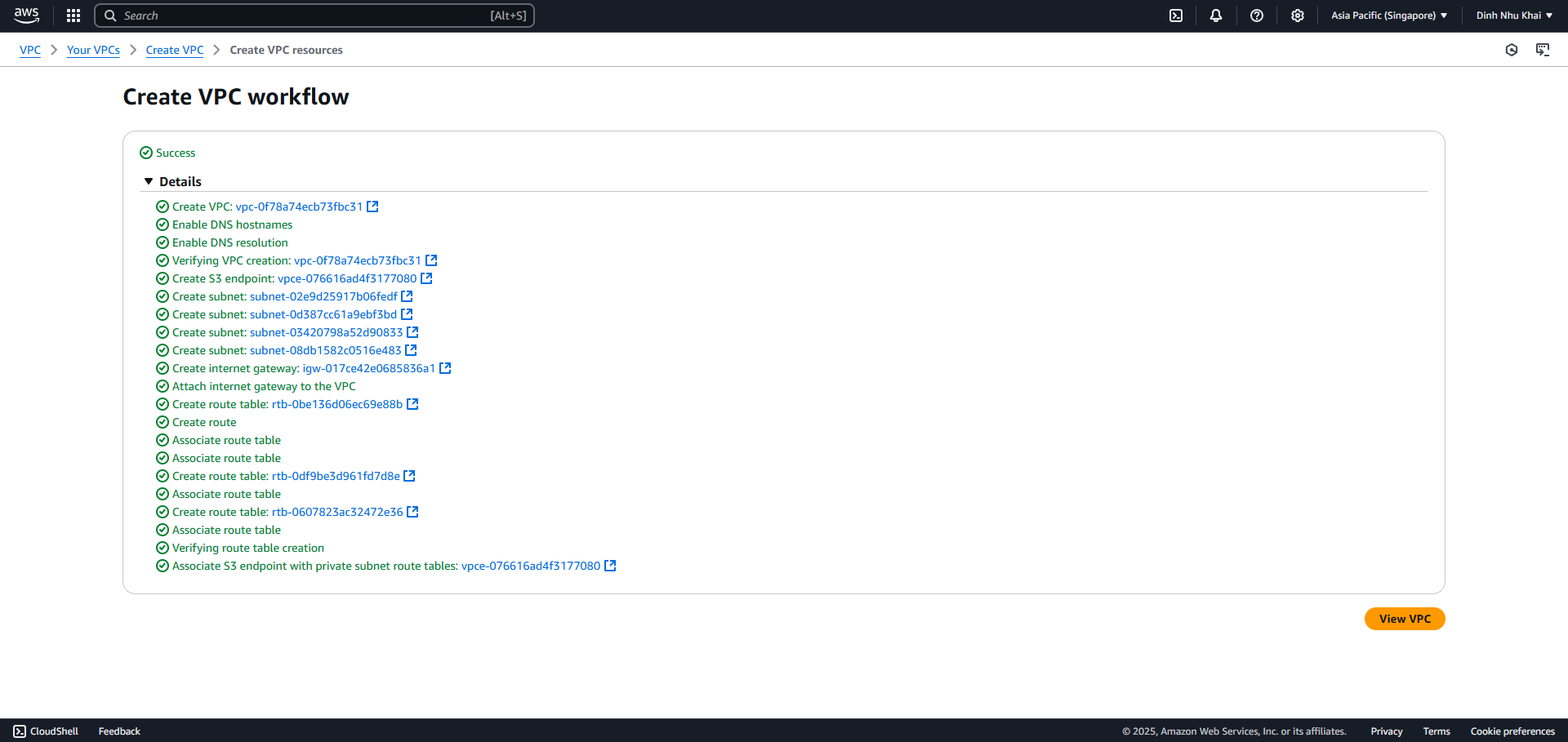Click the AWS logo home icon

26,16
